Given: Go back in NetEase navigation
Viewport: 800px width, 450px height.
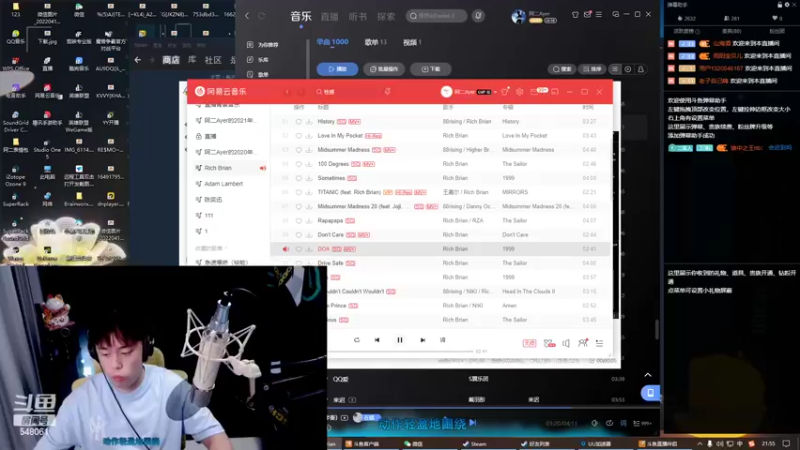Looking at the screenshot, I should point(287,92).
